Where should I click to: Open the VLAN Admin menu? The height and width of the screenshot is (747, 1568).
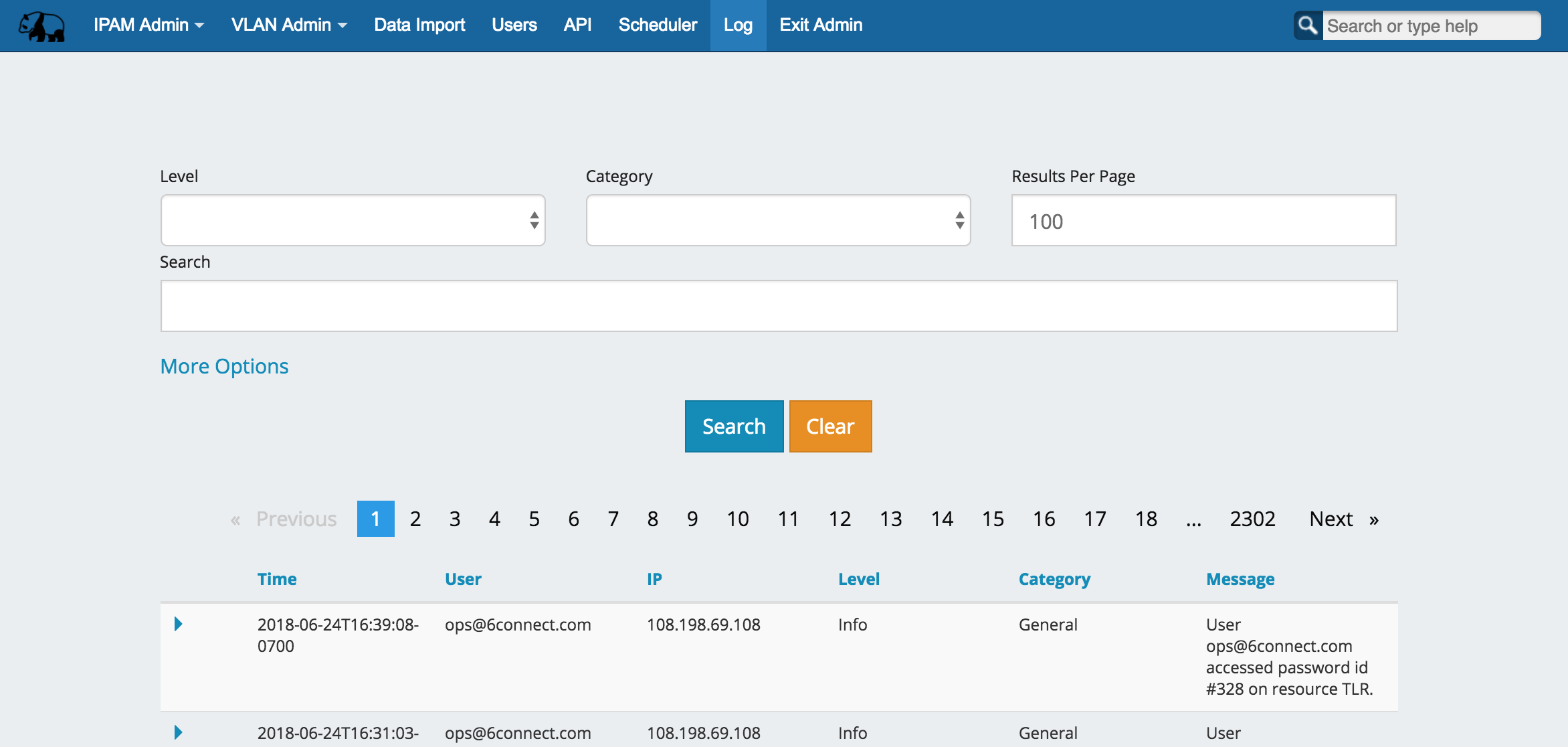[289, 25]
